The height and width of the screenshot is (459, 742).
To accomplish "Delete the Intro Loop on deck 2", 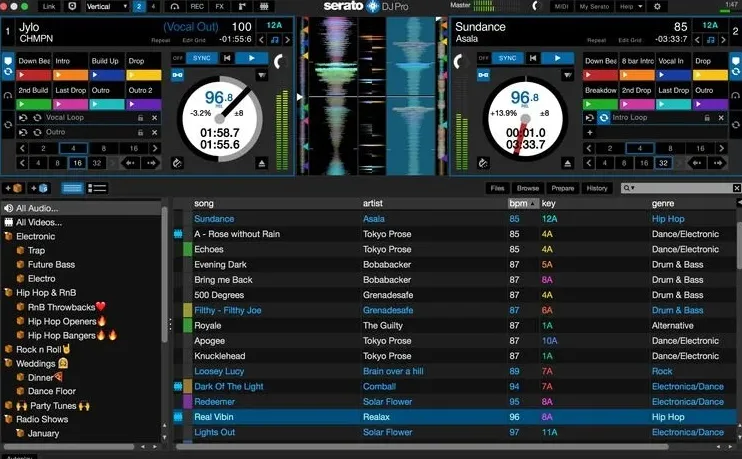I will tap(721, 118).
